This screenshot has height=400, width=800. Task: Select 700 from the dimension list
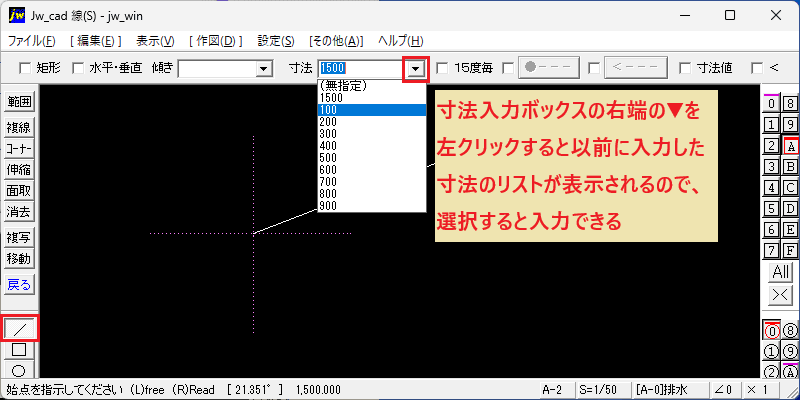point(372,182)
